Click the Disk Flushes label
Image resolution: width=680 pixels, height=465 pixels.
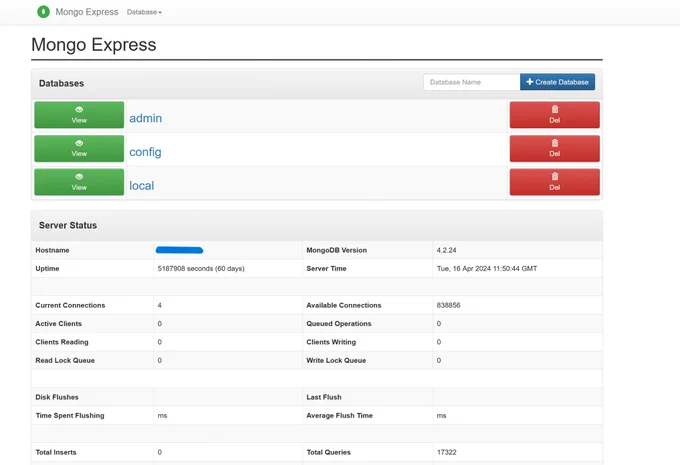pyautogui.click(x=57, y=397)
